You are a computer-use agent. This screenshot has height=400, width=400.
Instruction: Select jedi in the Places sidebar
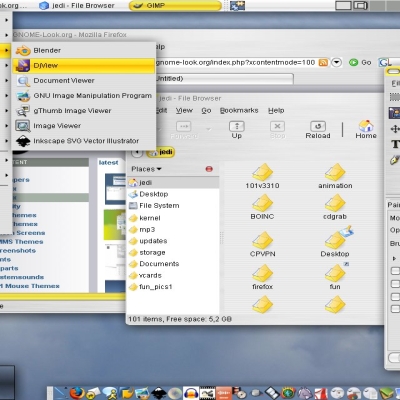(x=173, y=183)
